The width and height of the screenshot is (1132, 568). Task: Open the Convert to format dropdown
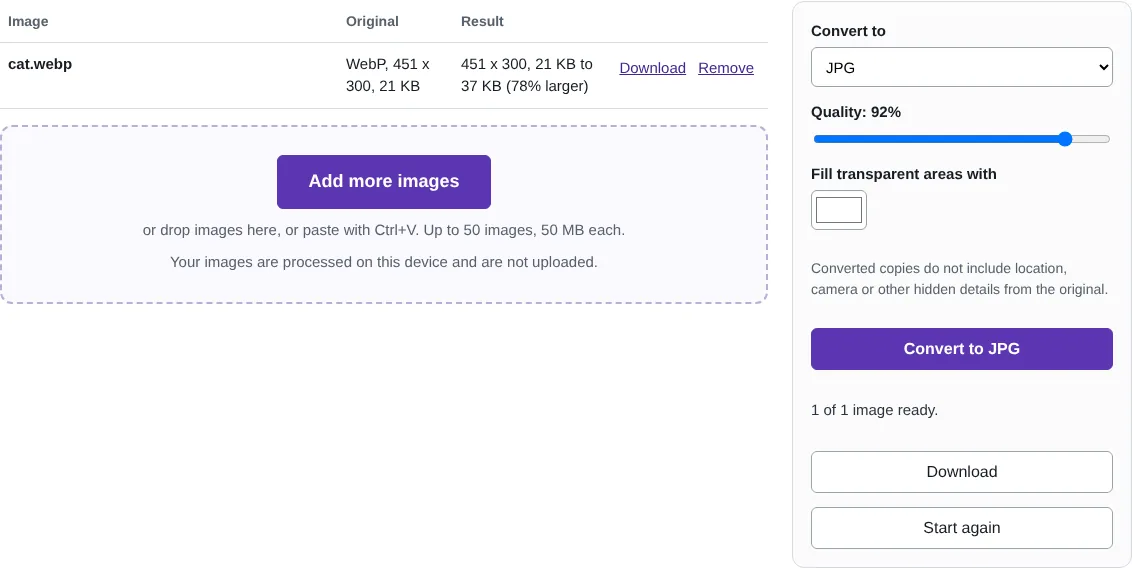click(x=961, y=67)
